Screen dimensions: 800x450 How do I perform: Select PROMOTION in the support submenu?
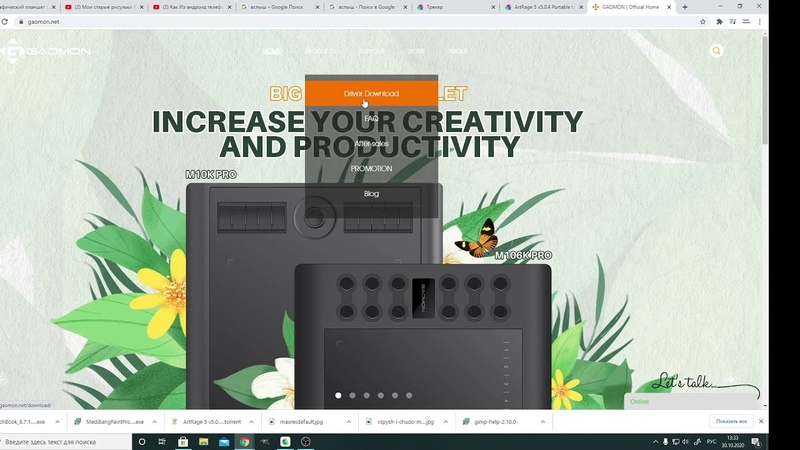371,169
